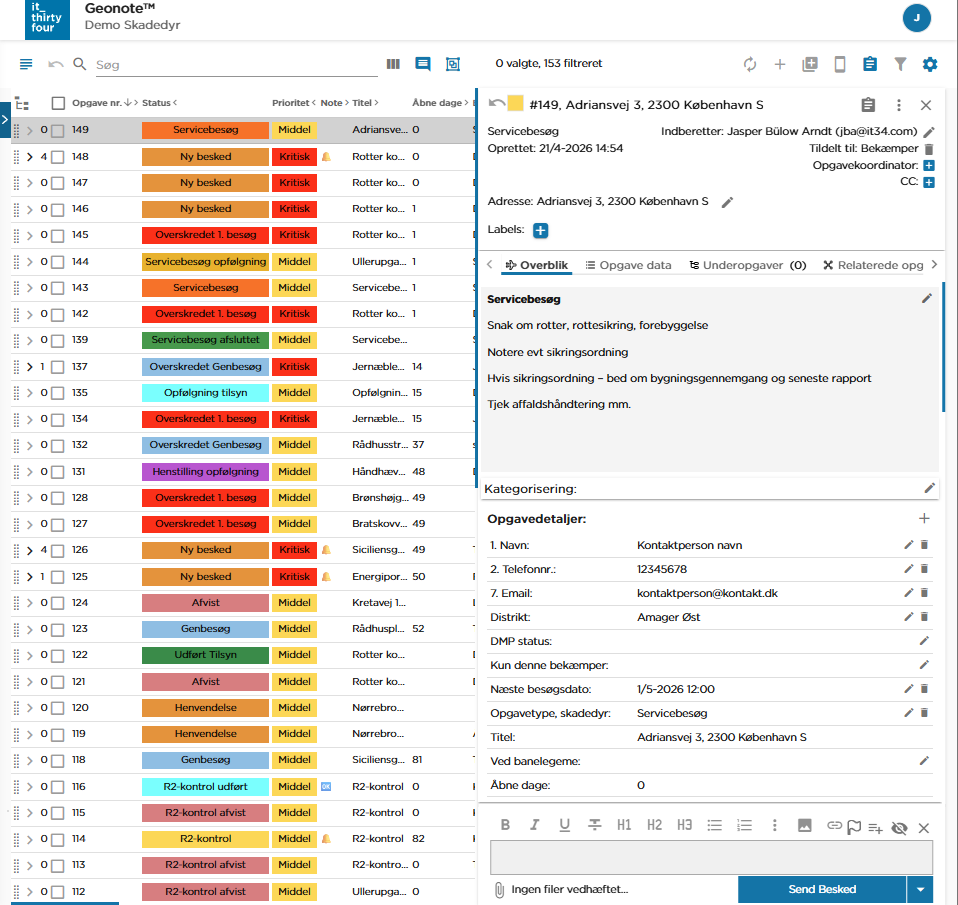The image size is (958, 905).
Task: Expand row 137 subtasks chevron
Action: pyautogui.click(x=29, y=367)
